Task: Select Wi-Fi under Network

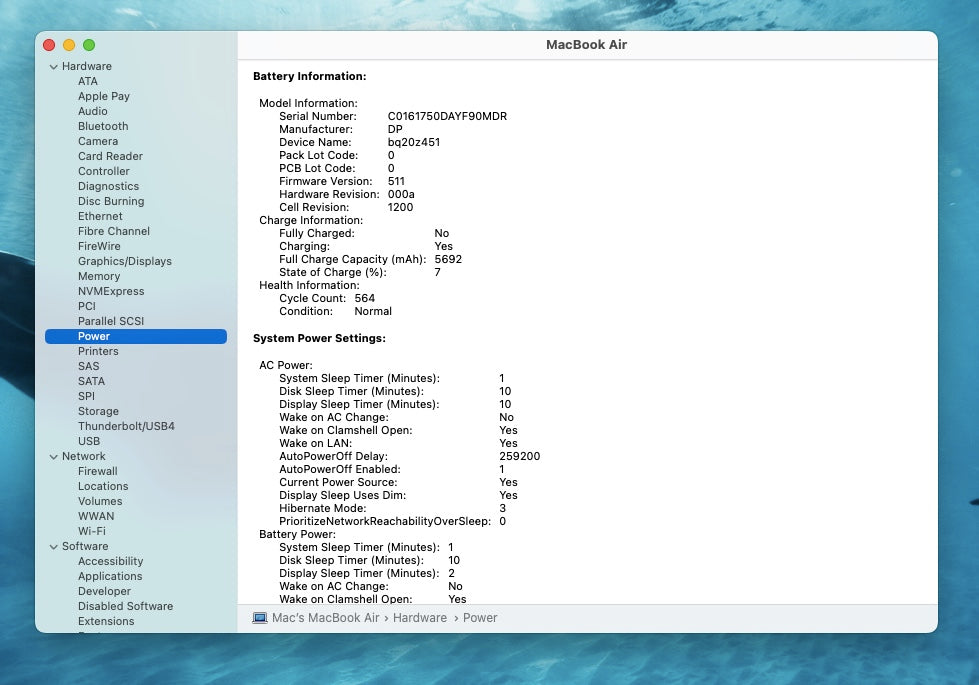Action: click(92, 531)
